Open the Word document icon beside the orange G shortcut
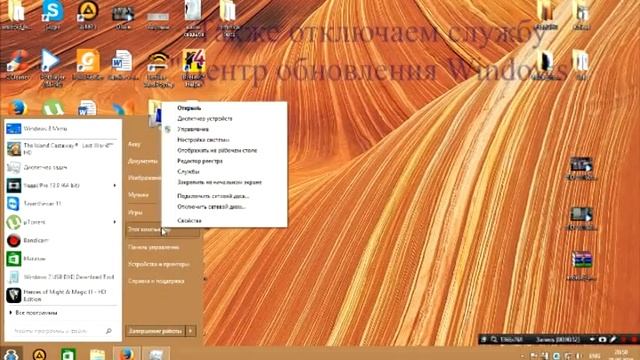This screenshot has height=360, width=640. pos(122,64)
